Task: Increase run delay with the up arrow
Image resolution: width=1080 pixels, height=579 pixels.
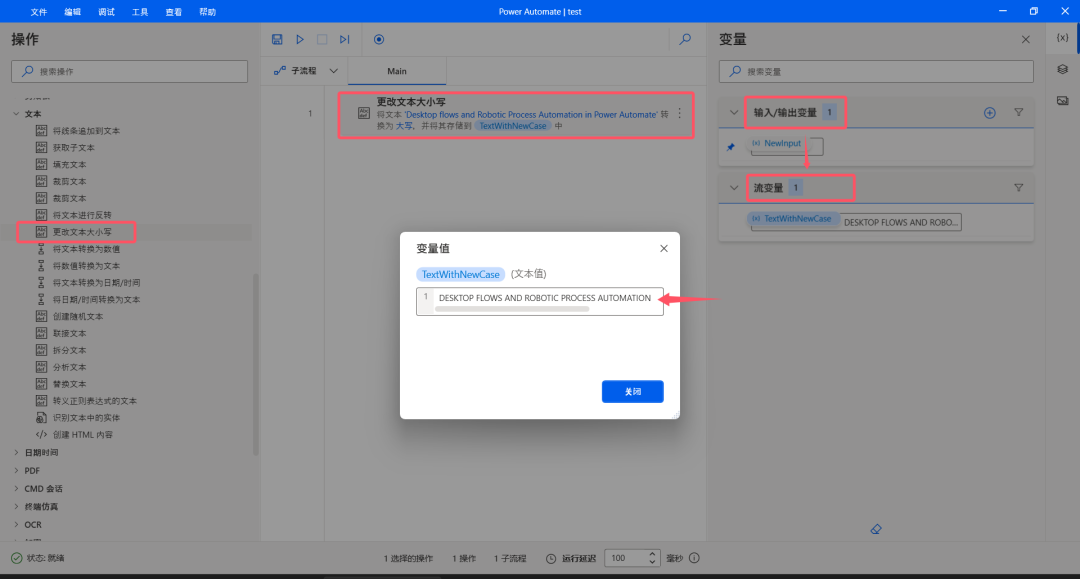Action: tap(652, 554)
